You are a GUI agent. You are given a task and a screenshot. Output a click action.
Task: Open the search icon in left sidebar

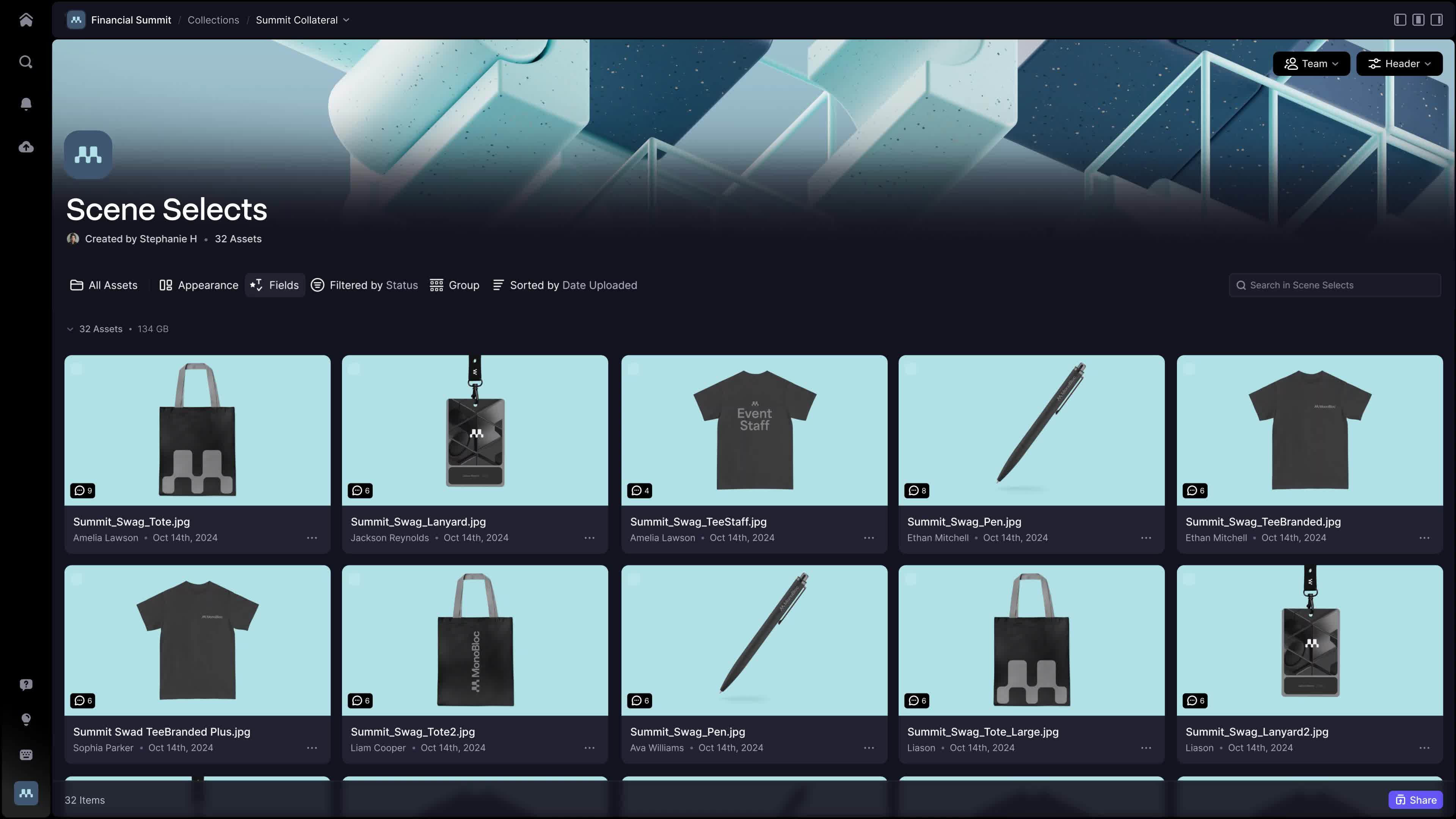point(26,61)
